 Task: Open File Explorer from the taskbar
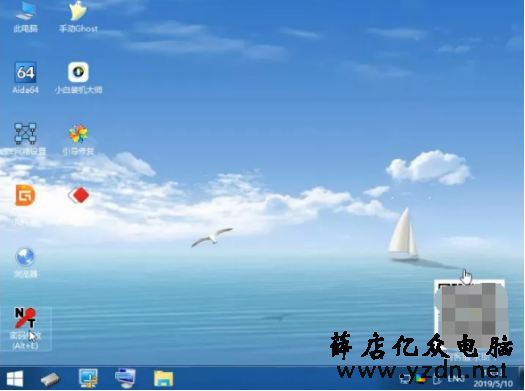point(163,379)
